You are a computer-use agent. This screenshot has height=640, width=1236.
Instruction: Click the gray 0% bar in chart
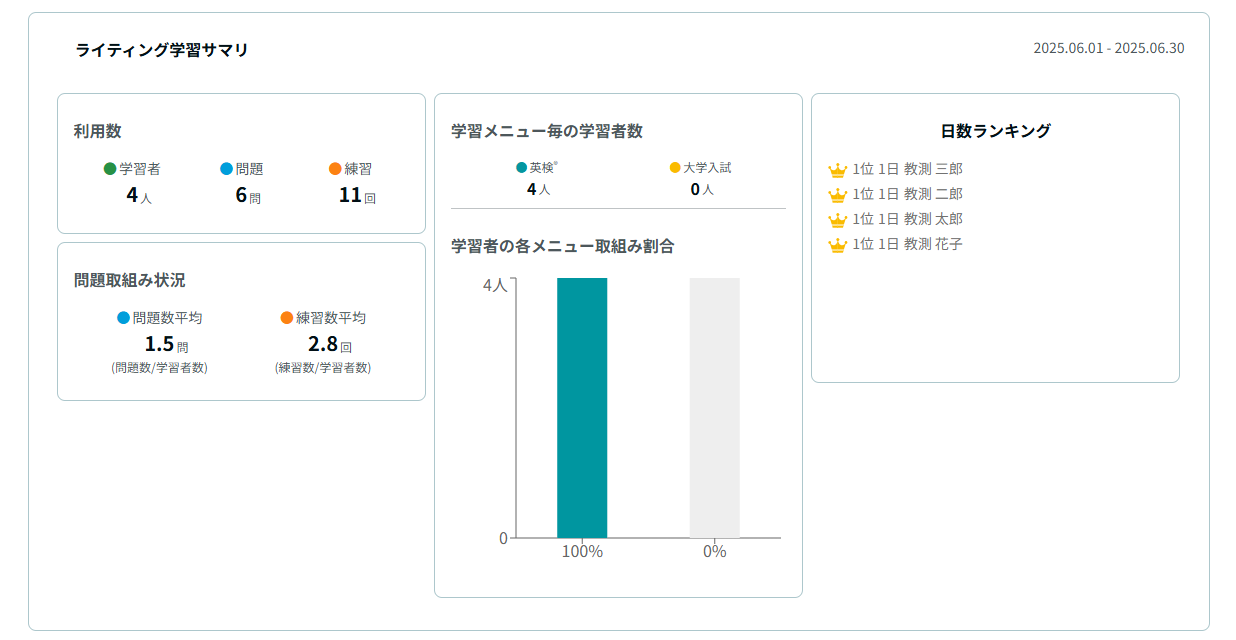click(714, 408)
